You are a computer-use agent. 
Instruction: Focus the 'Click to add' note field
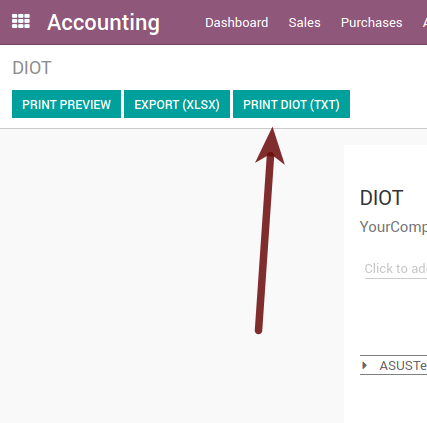396,269
